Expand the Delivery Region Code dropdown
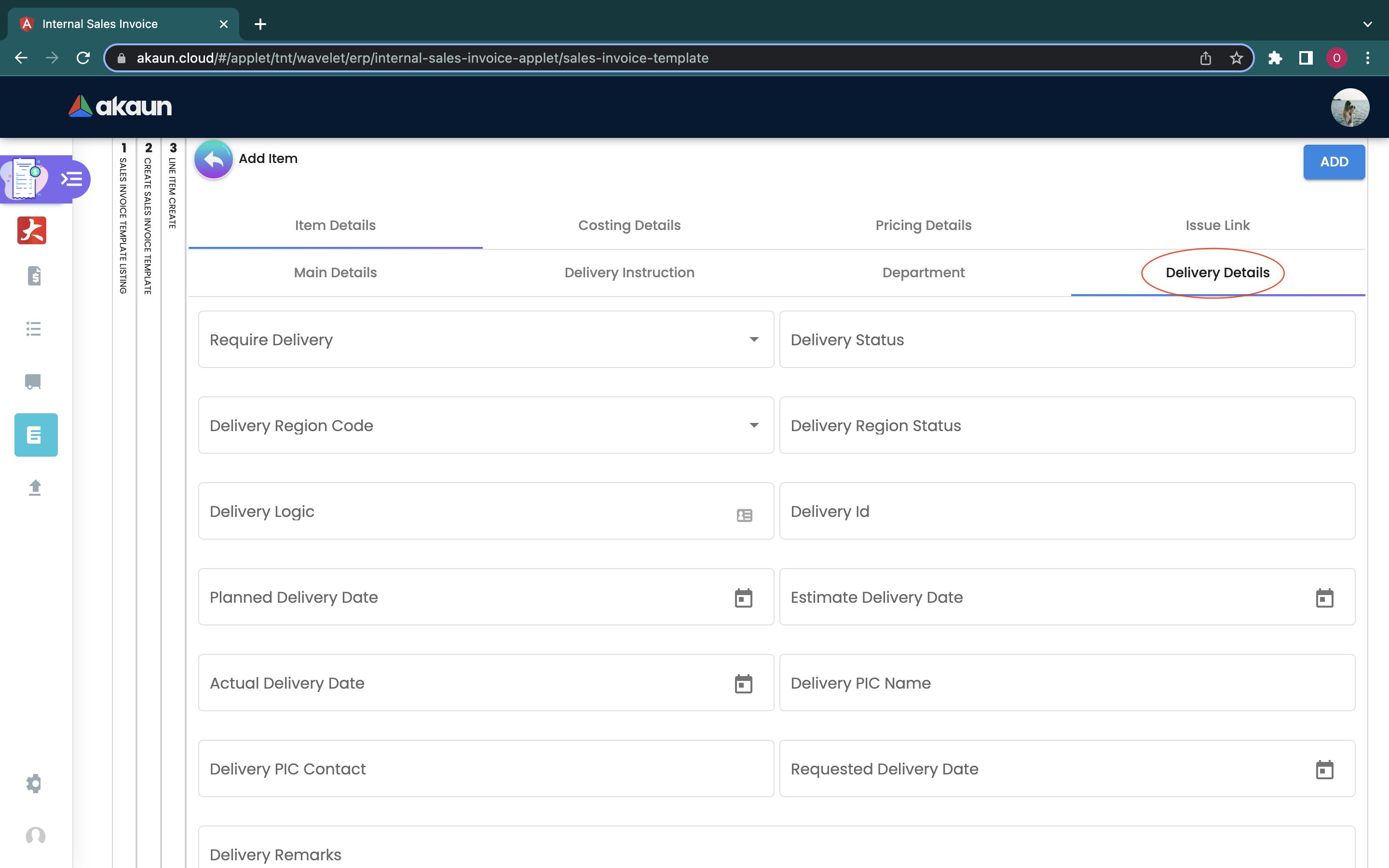Screen dimensions: 1389x868 (x=754, y=425)
